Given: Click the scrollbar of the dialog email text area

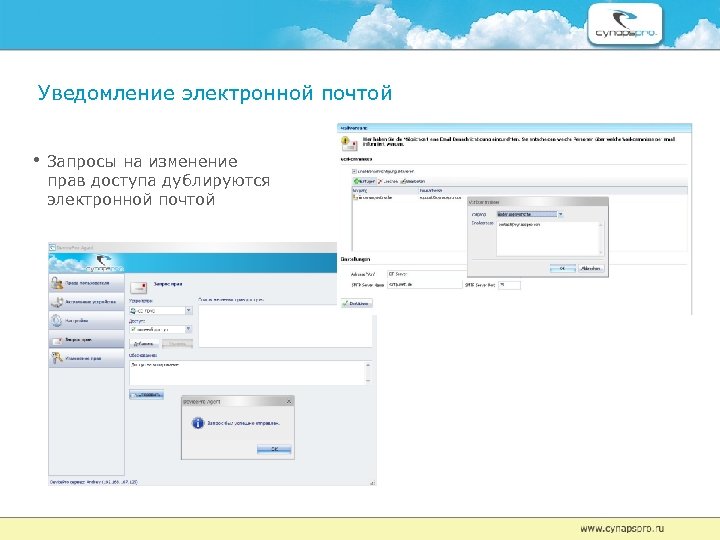Looking at the screenshot, I should tap(600, 238).
